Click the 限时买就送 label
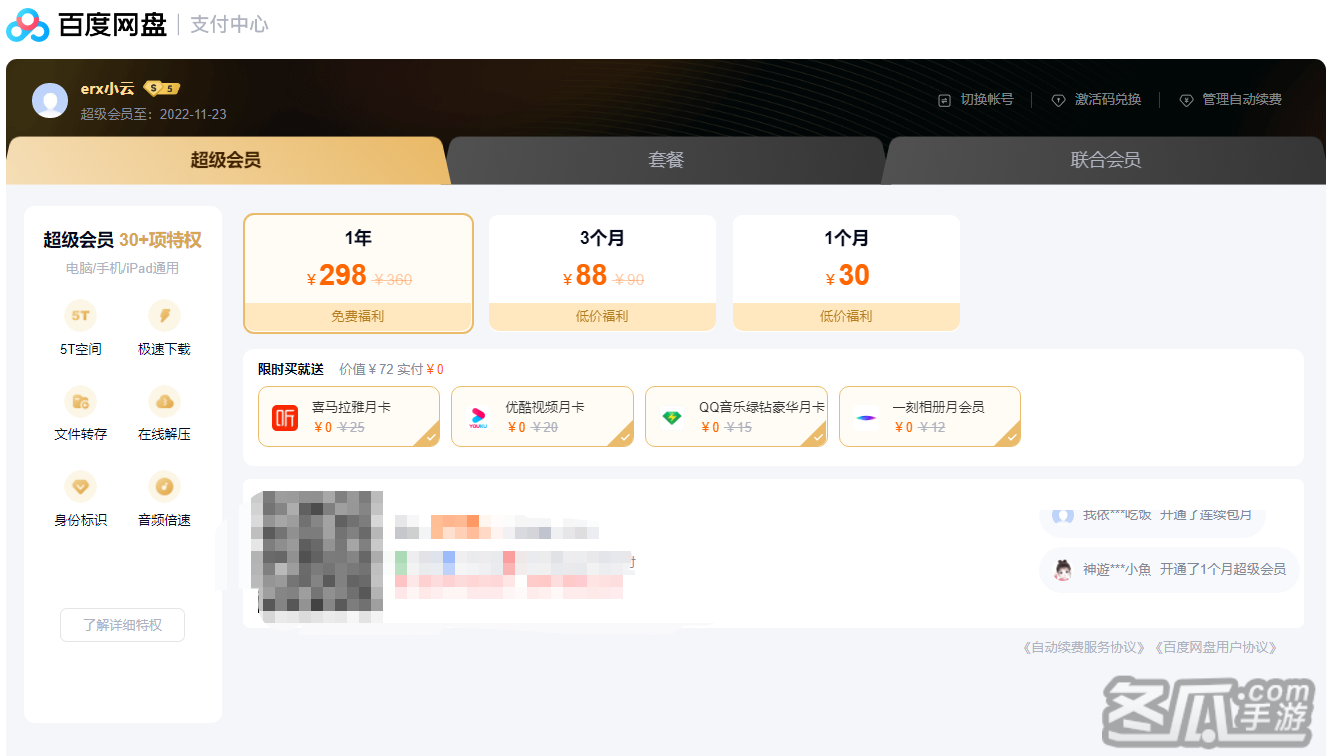Viewport: 1342px width, 756px height. [291, 369]
